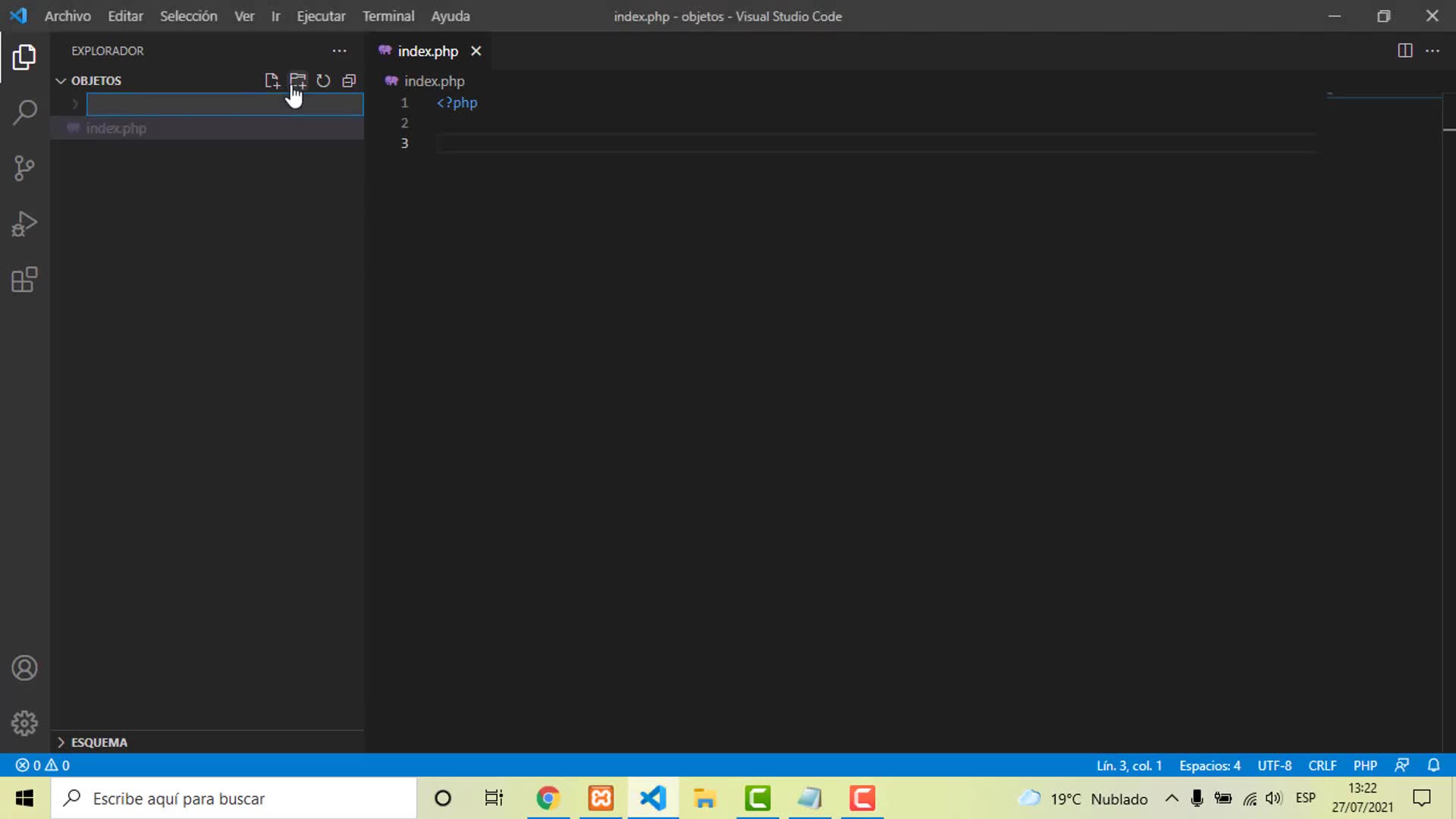Open the Accounts icon in activity bar

click(x=24, y=668)
